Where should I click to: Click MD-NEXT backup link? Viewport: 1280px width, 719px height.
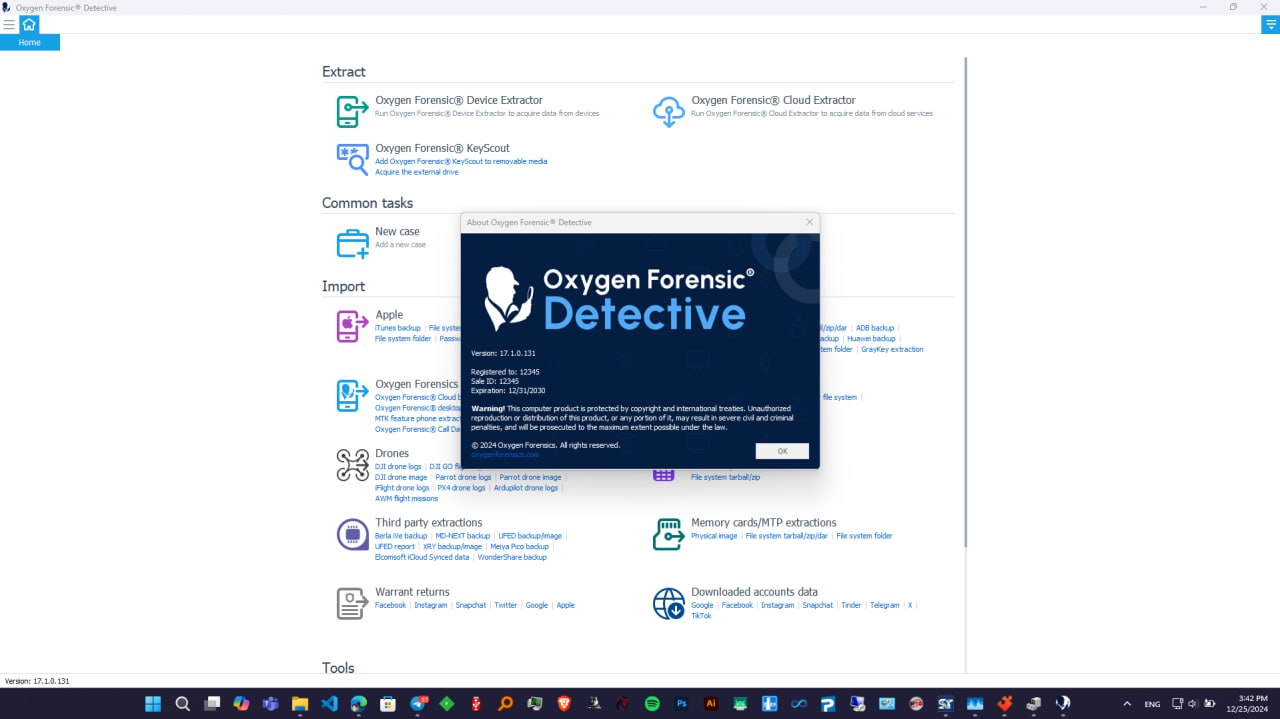coord(463,536)
